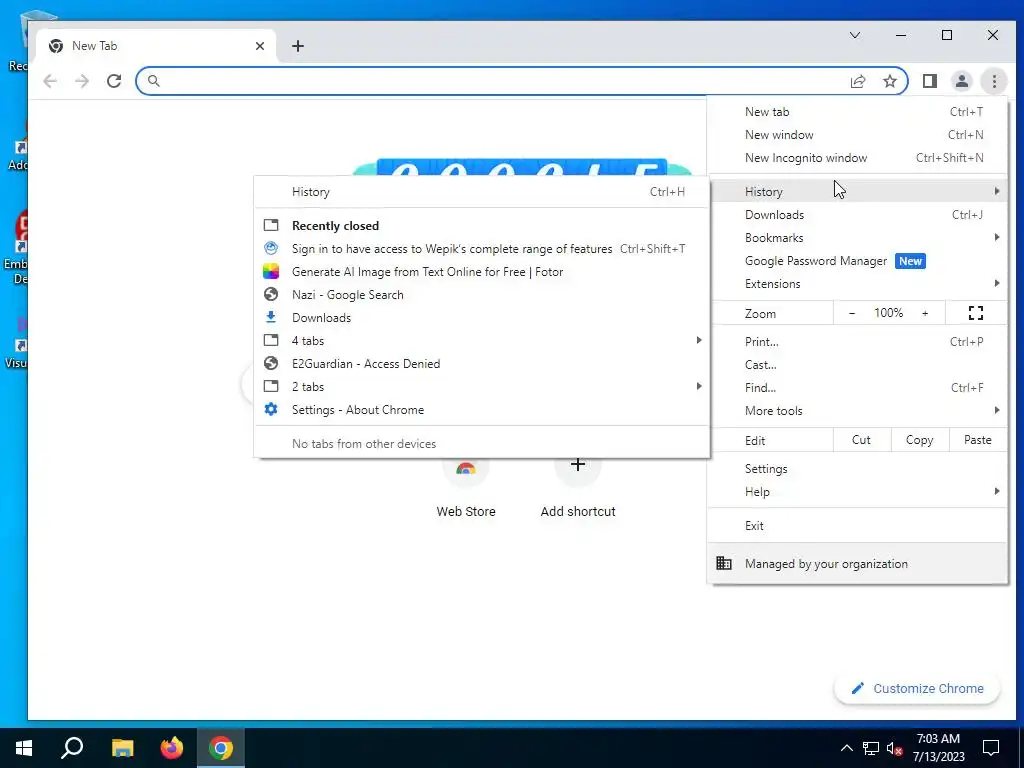Launch Firefox from the taskbar
This screenshot has height=768, width=1024.
172,748
